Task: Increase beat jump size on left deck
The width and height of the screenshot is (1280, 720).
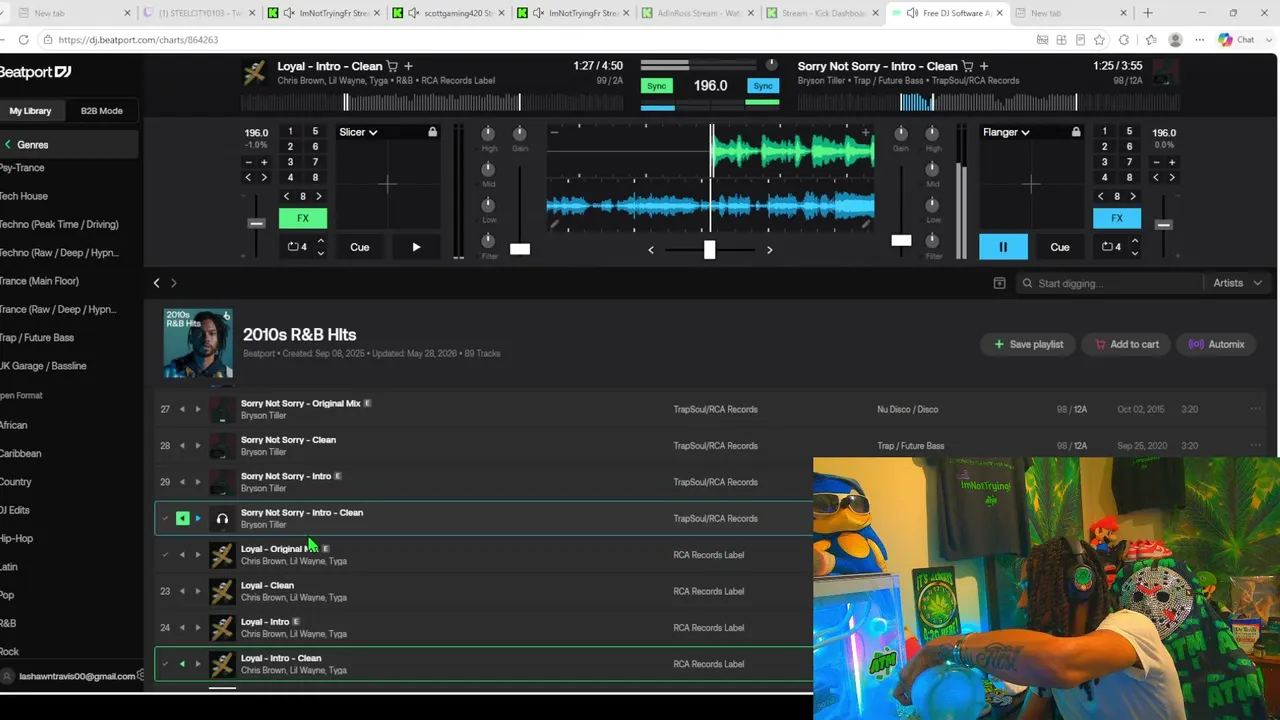Action: point(319,196)
